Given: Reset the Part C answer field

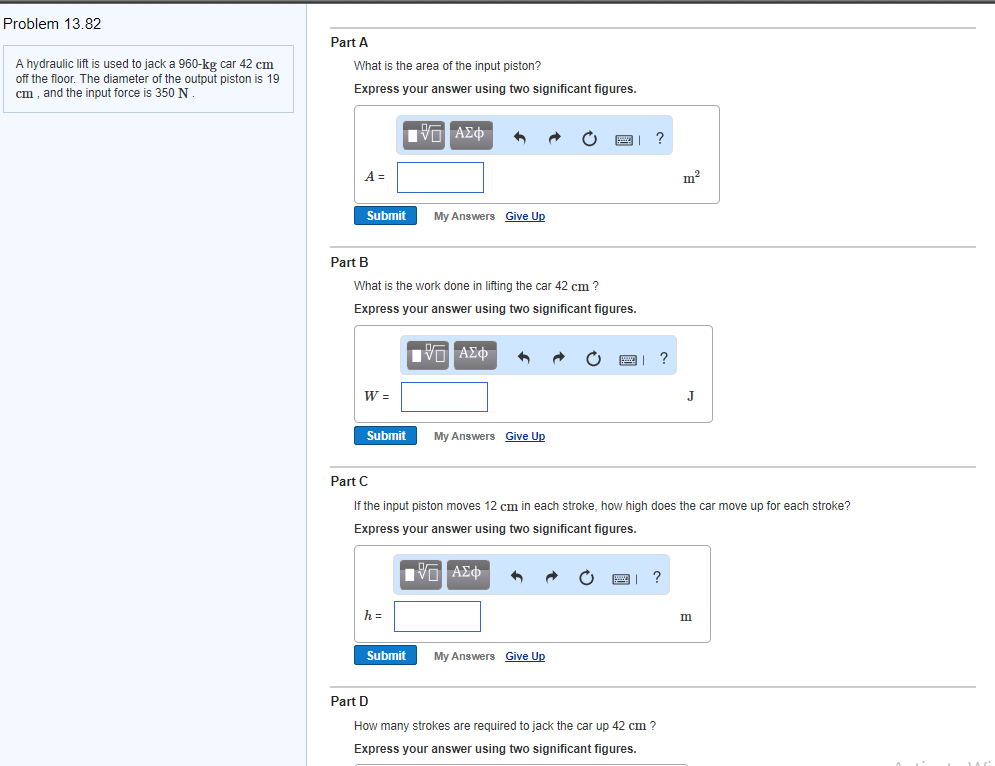Looking at the screenshot, I should tap(586, 578).
